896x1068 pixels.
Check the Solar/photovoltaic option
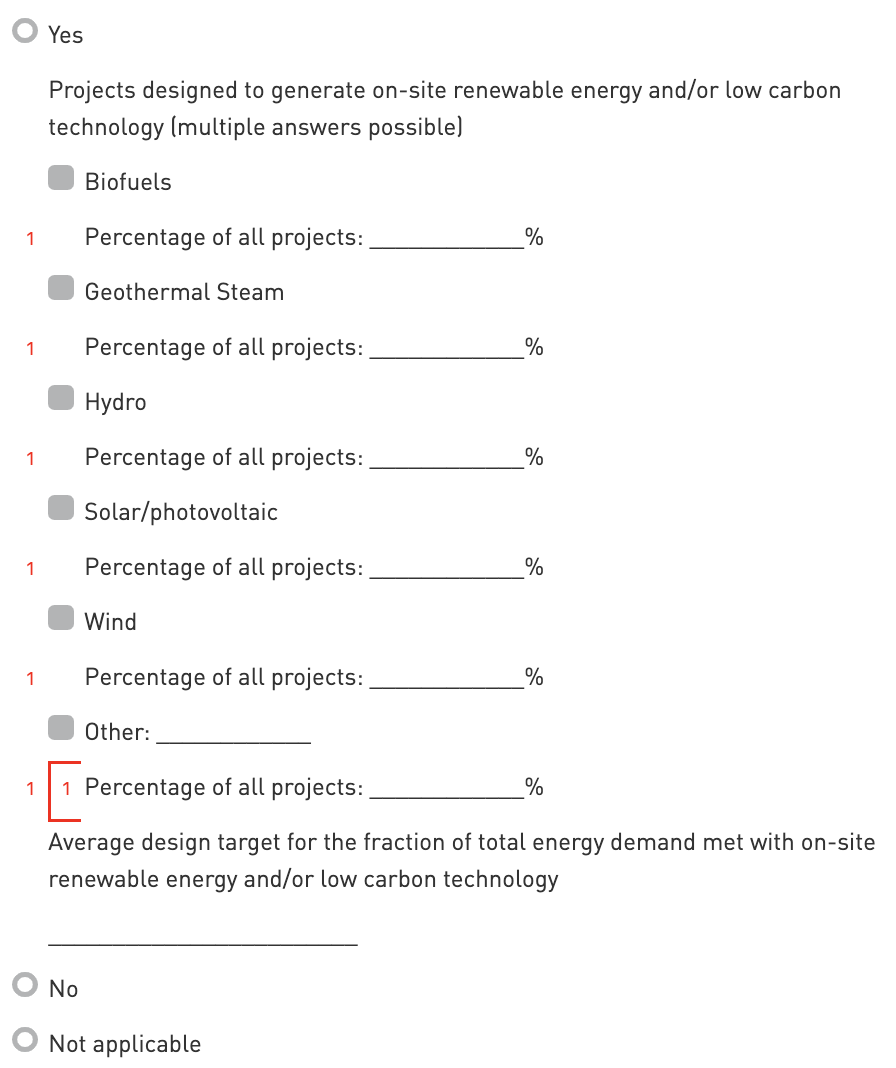[61, 509]
